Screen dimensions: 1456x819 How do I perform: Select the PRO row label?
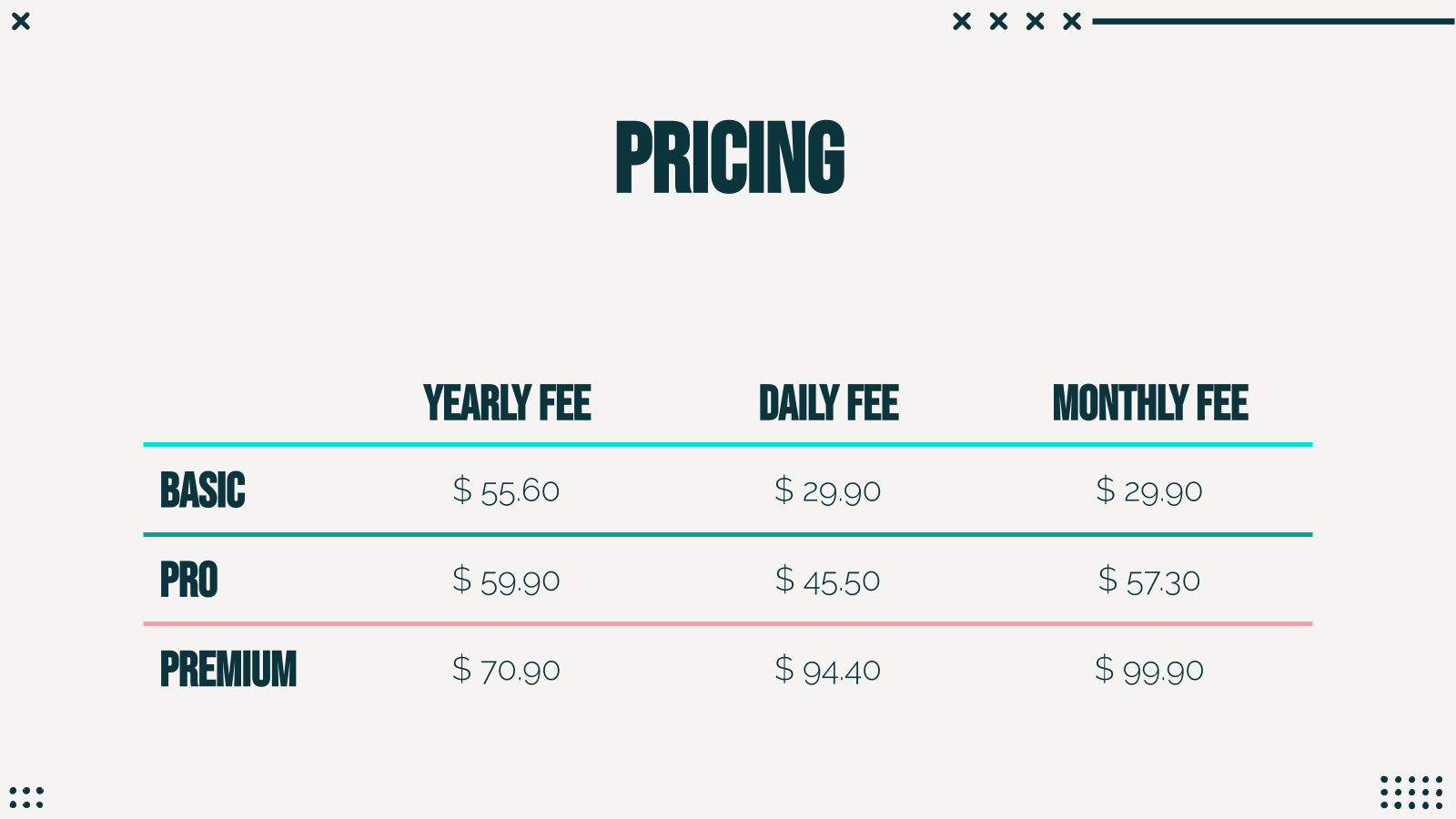coord(189,580)
